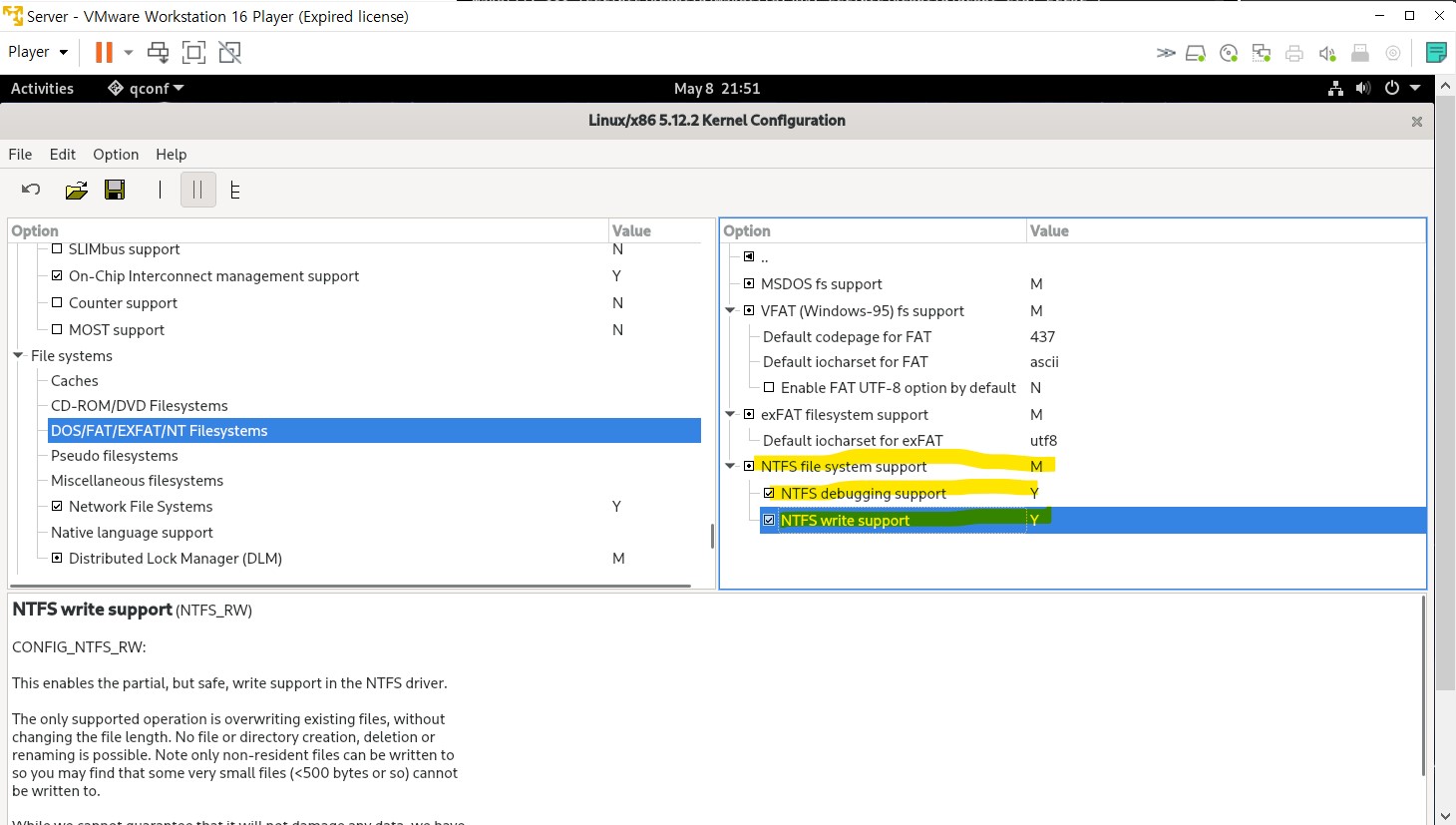
Task: Save configuration with the floppy disk icon
Action: [115, 190]
